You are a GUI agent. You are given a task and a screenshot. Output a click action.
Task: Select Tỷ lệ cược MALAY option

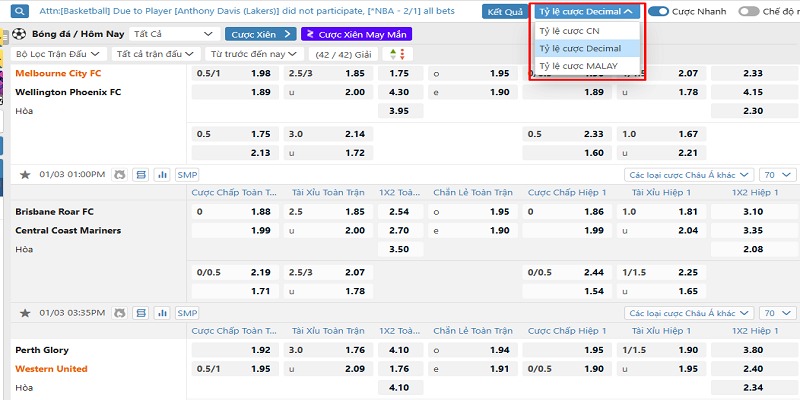pos(586,66)
